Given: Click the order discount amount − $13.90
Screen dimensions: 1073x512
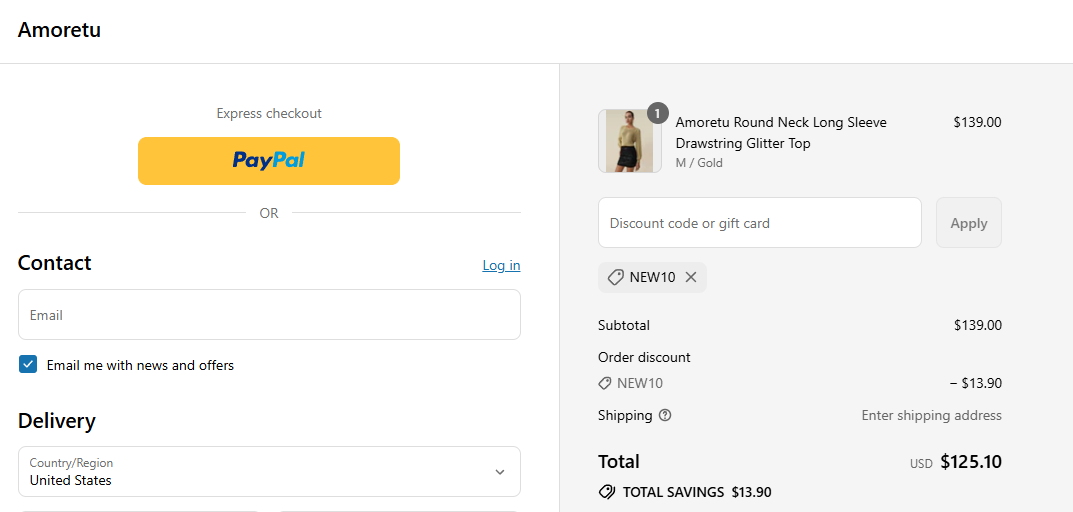Looking at the screenshot, I should [x=976, y=383].
